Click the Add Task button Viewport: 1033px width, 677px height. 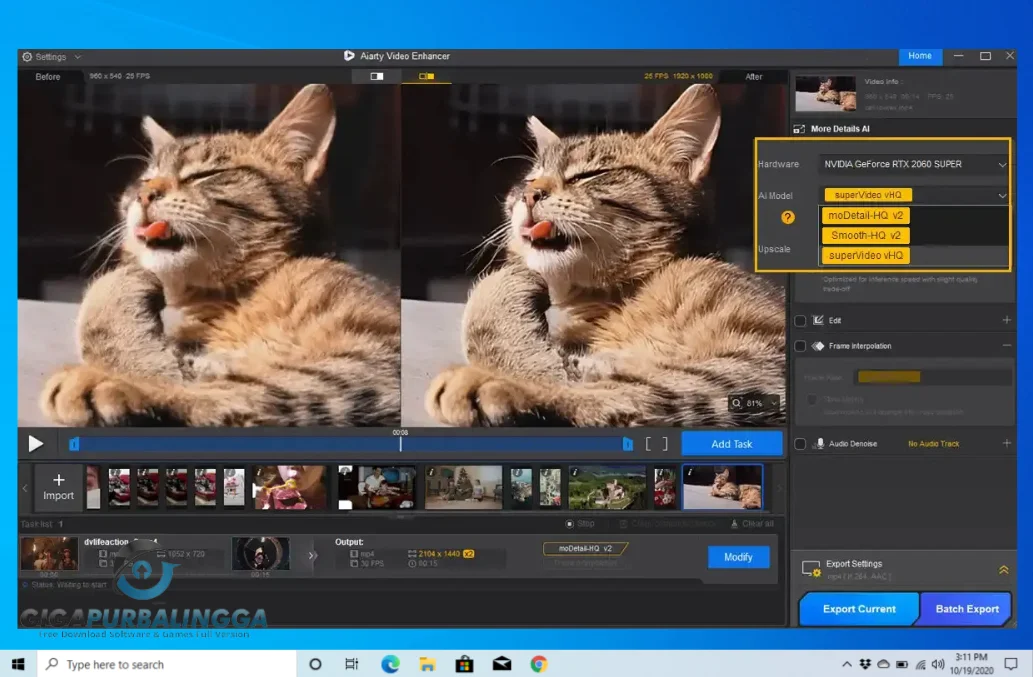(x=731, y=444)
